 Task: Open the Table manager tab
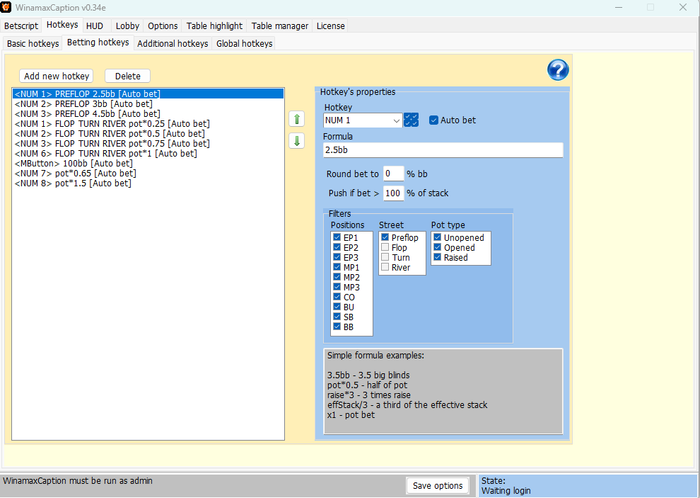(x=279, y=26)
